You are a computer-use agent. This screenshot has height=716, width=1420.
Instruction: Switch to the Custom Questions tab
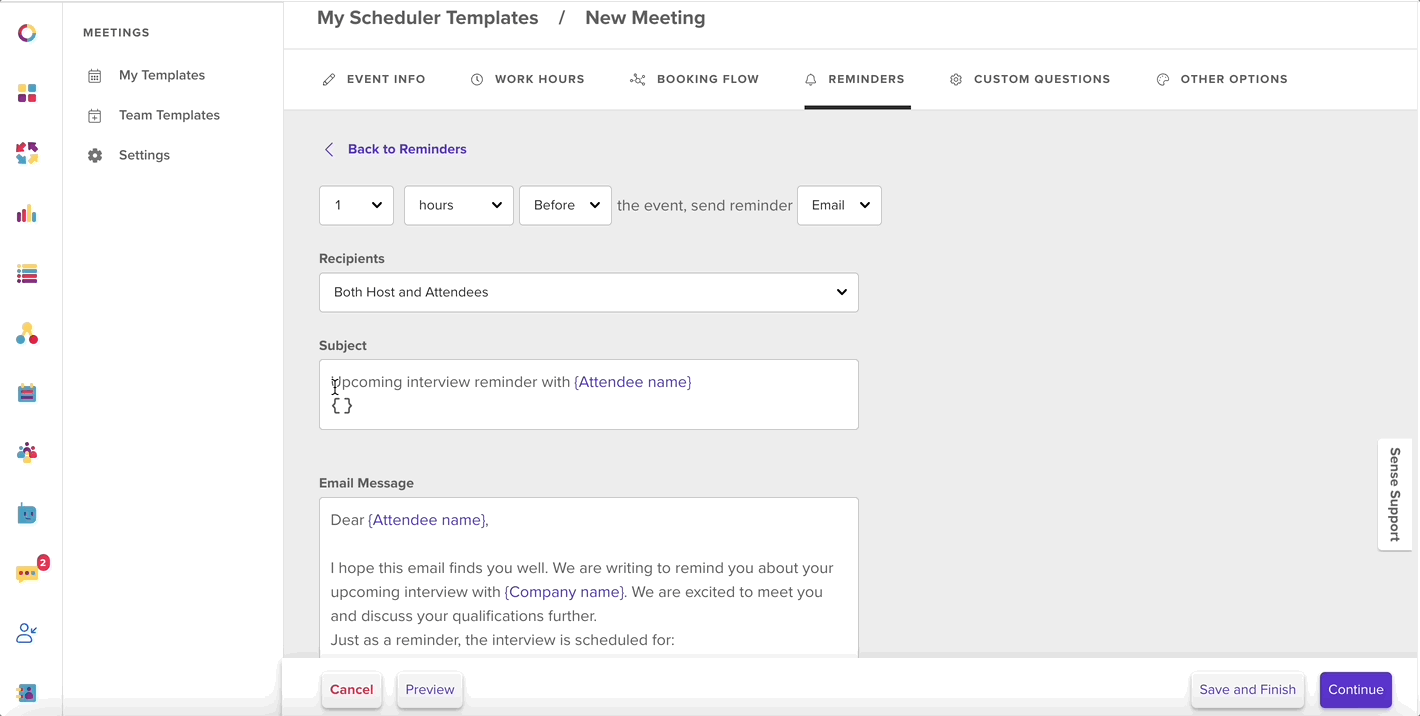pos(1029,79)
